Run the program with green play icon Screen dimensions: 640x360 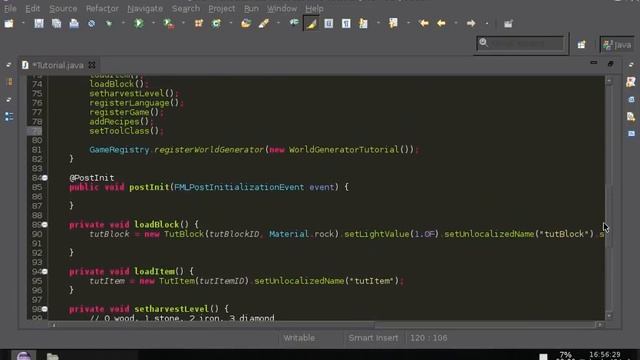point(139,24)
